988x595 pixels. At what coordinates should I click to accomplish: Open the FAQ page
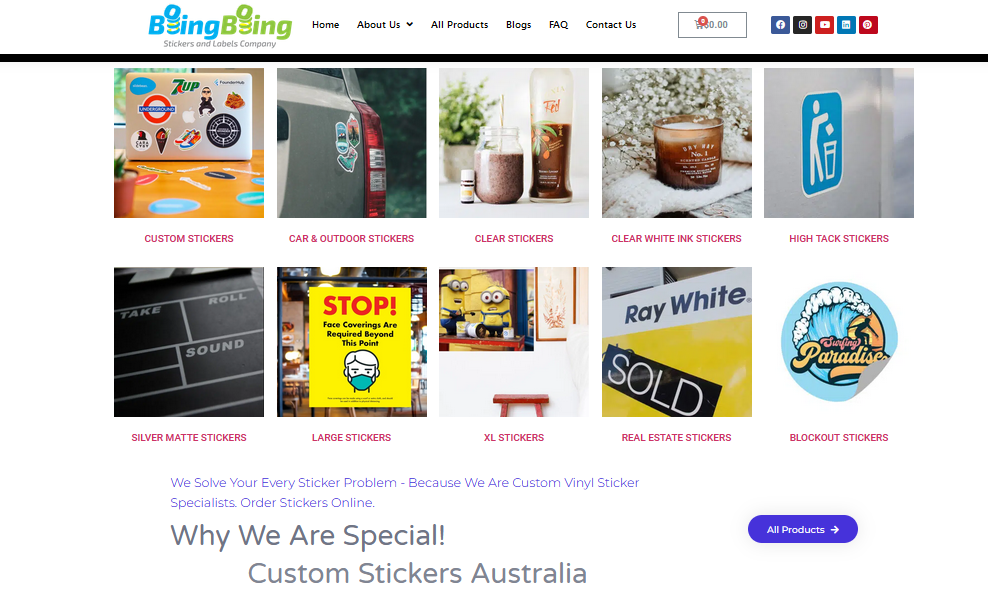(x=558, y=25)
